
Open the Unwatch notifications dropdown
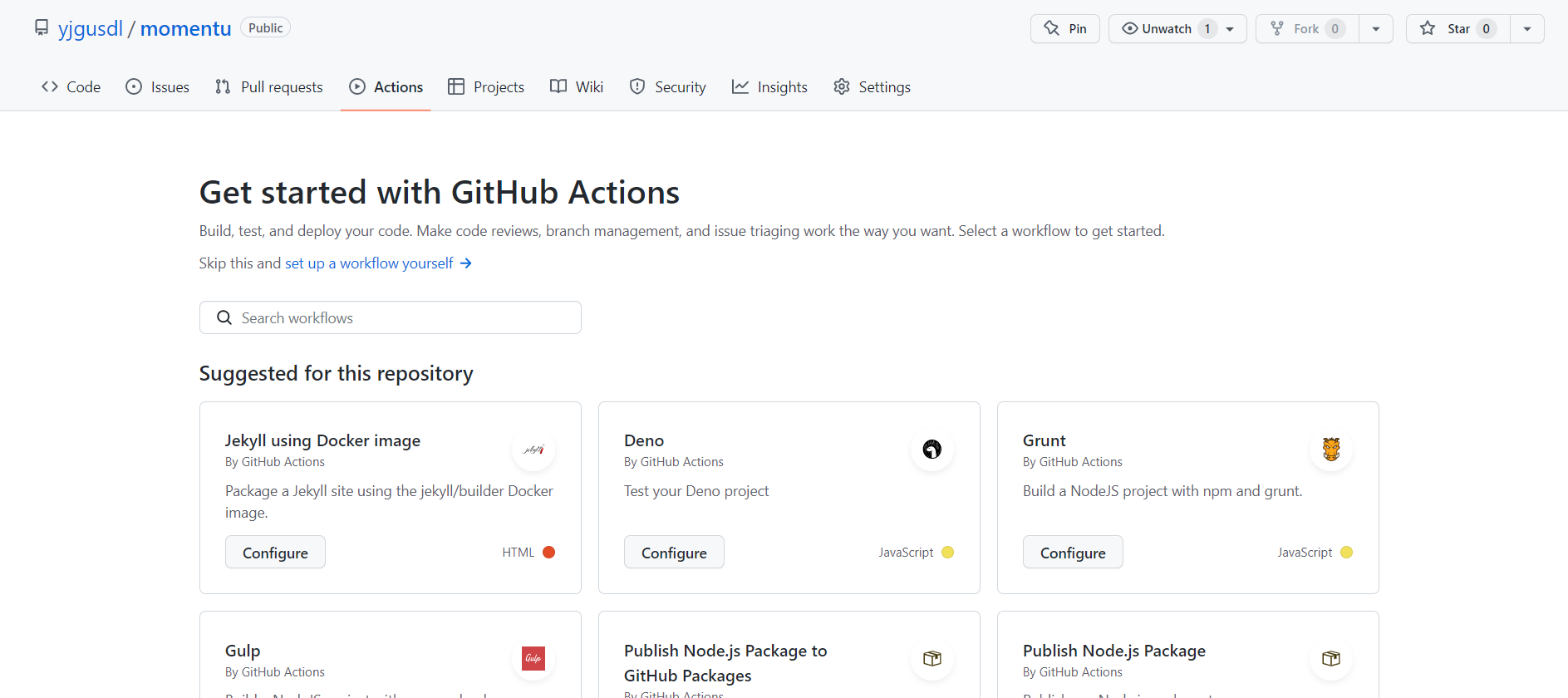[1177, 28]
